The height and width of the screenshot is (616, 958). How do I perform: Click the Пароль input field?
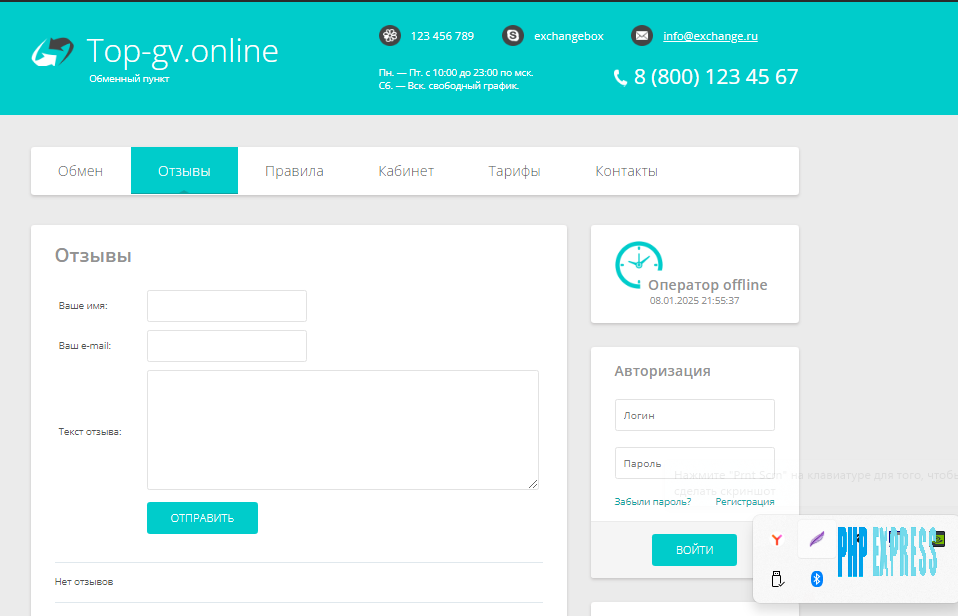(x=695, y=463)
